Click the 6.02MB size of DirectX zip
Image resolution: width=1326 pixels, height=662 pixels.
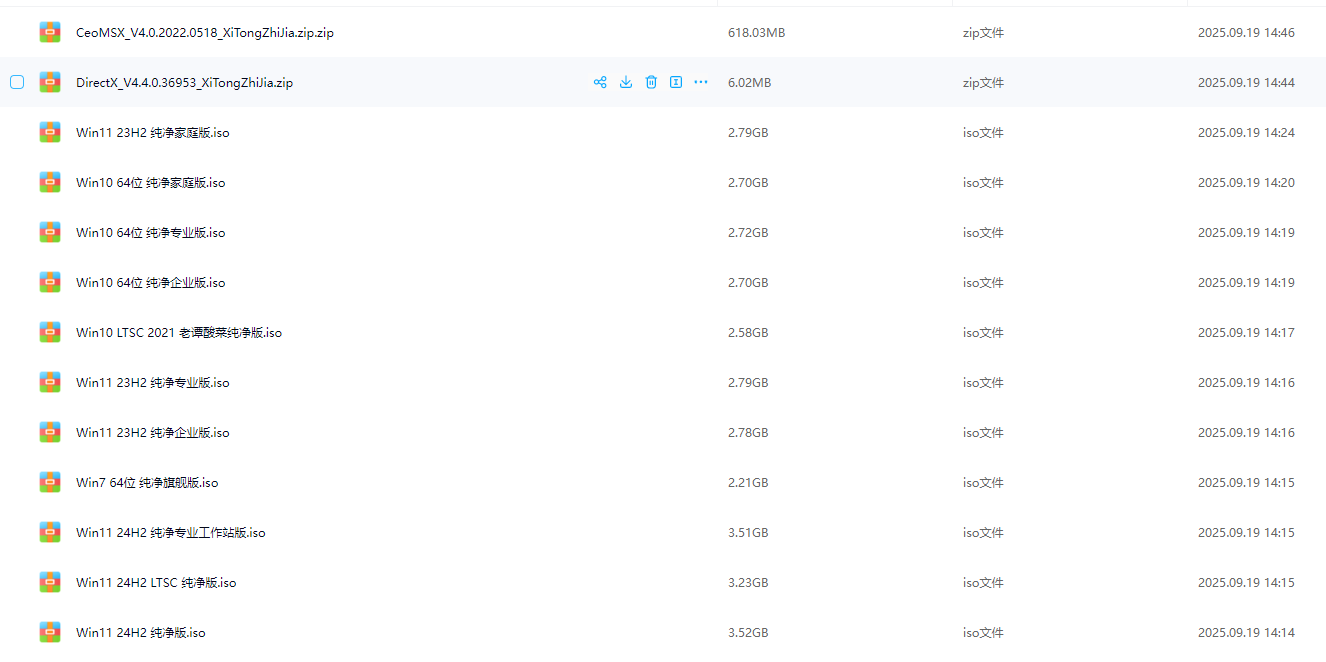749,82
